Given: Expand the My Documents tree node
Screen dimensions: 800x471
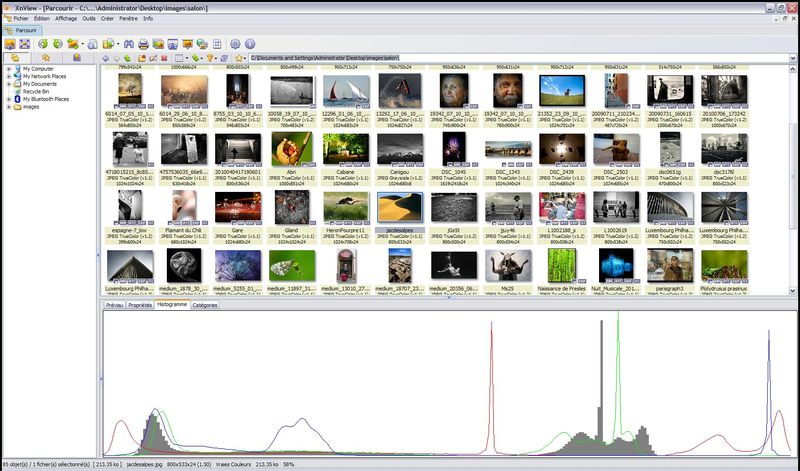Looking at the screenshot, I should (x=8, y=84).
